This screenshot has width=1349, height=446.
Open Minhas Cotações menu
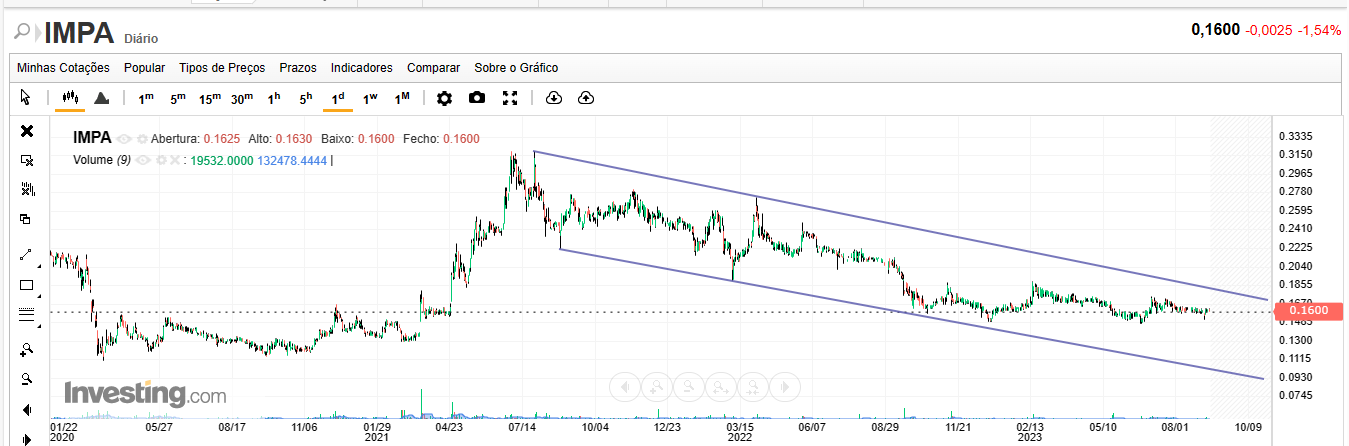(x=63, y=68)
